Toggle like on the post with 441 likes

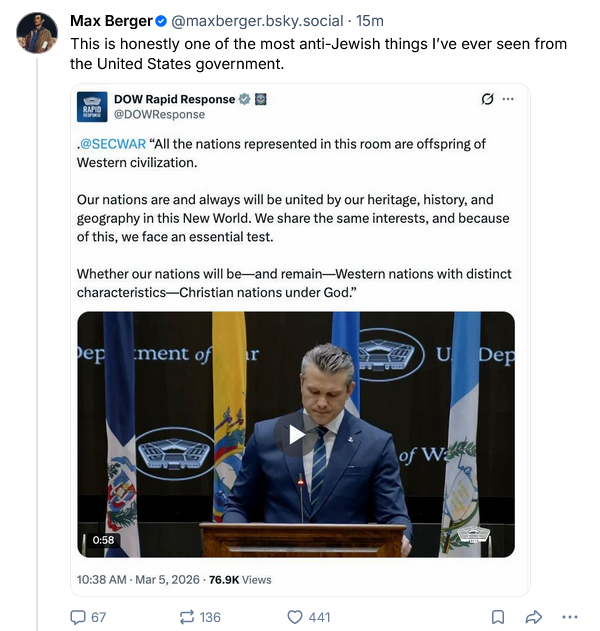295,617
